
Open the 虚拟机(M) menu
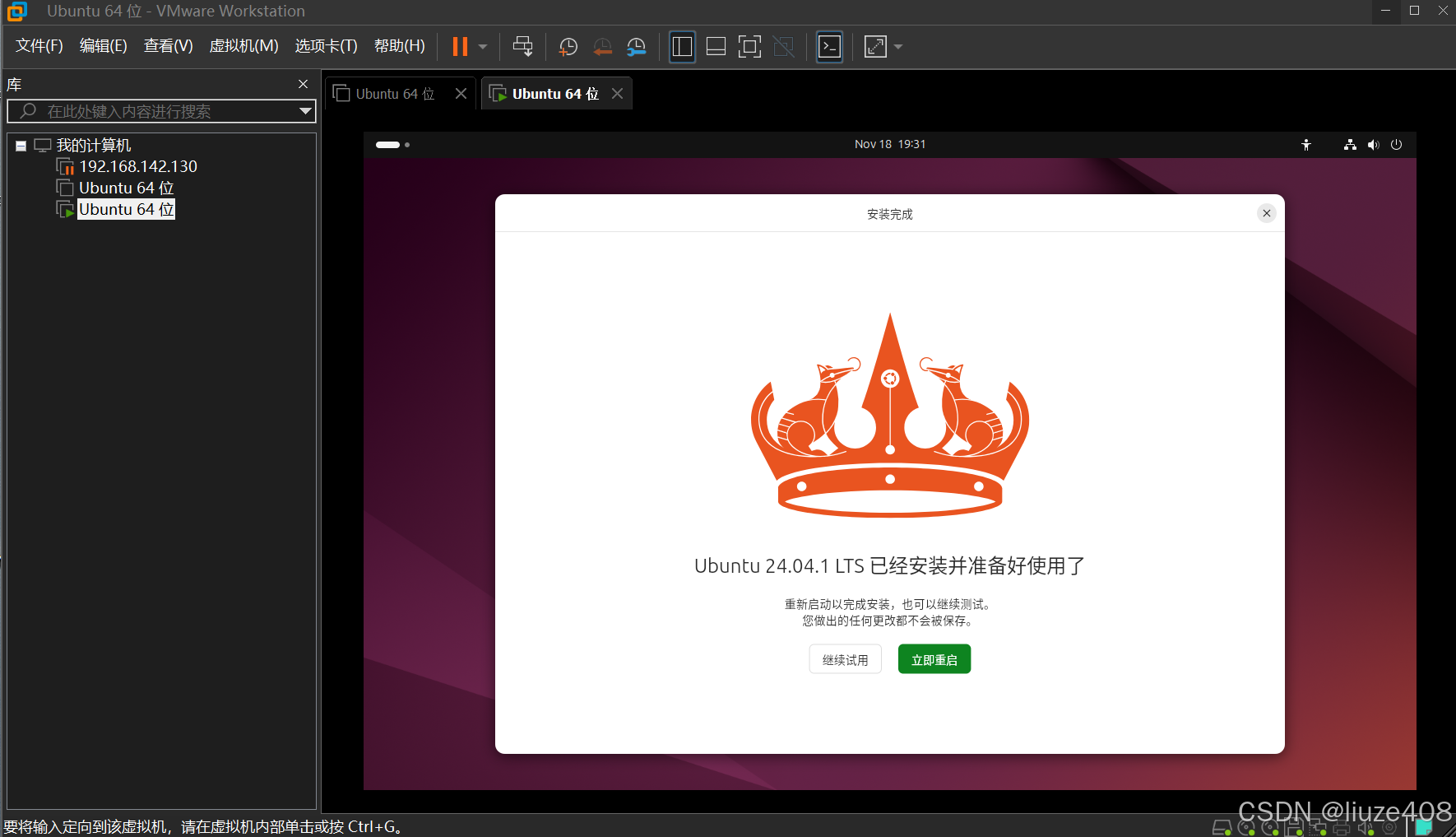tap(244, 46)
